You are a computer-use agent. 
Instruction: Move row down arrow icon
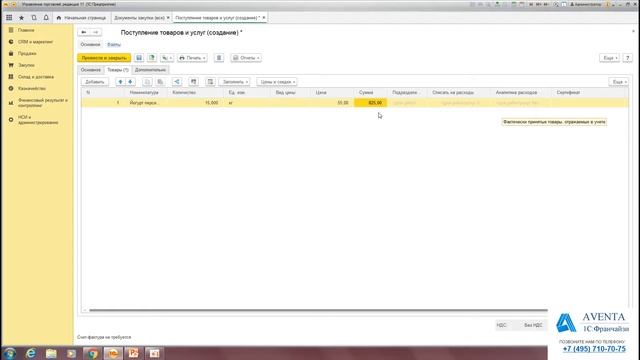pyautogui.click(x=130, y=82)
